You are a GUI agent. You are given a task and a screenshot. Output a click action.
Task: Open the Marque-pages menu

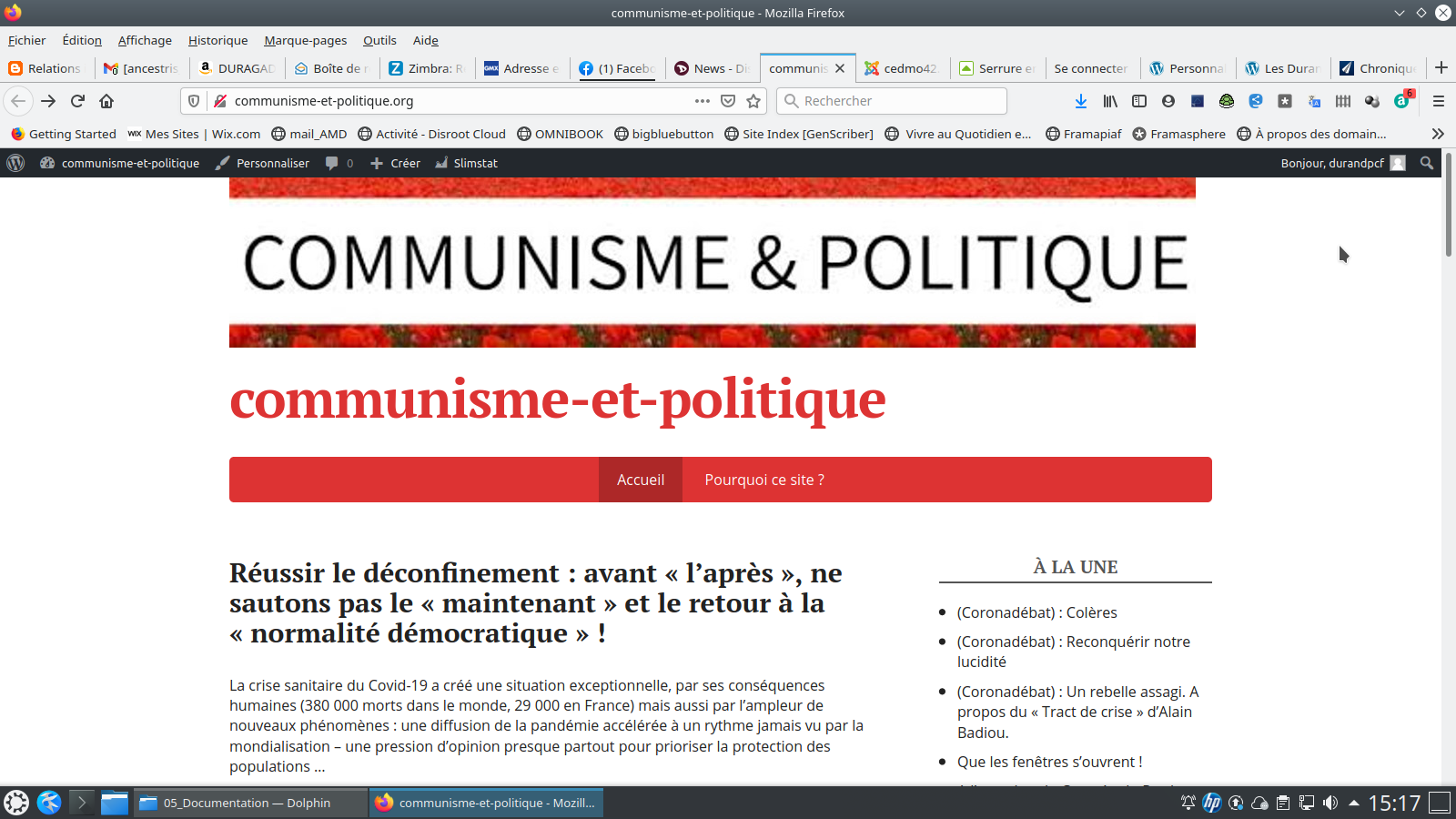tap(305, 40)
